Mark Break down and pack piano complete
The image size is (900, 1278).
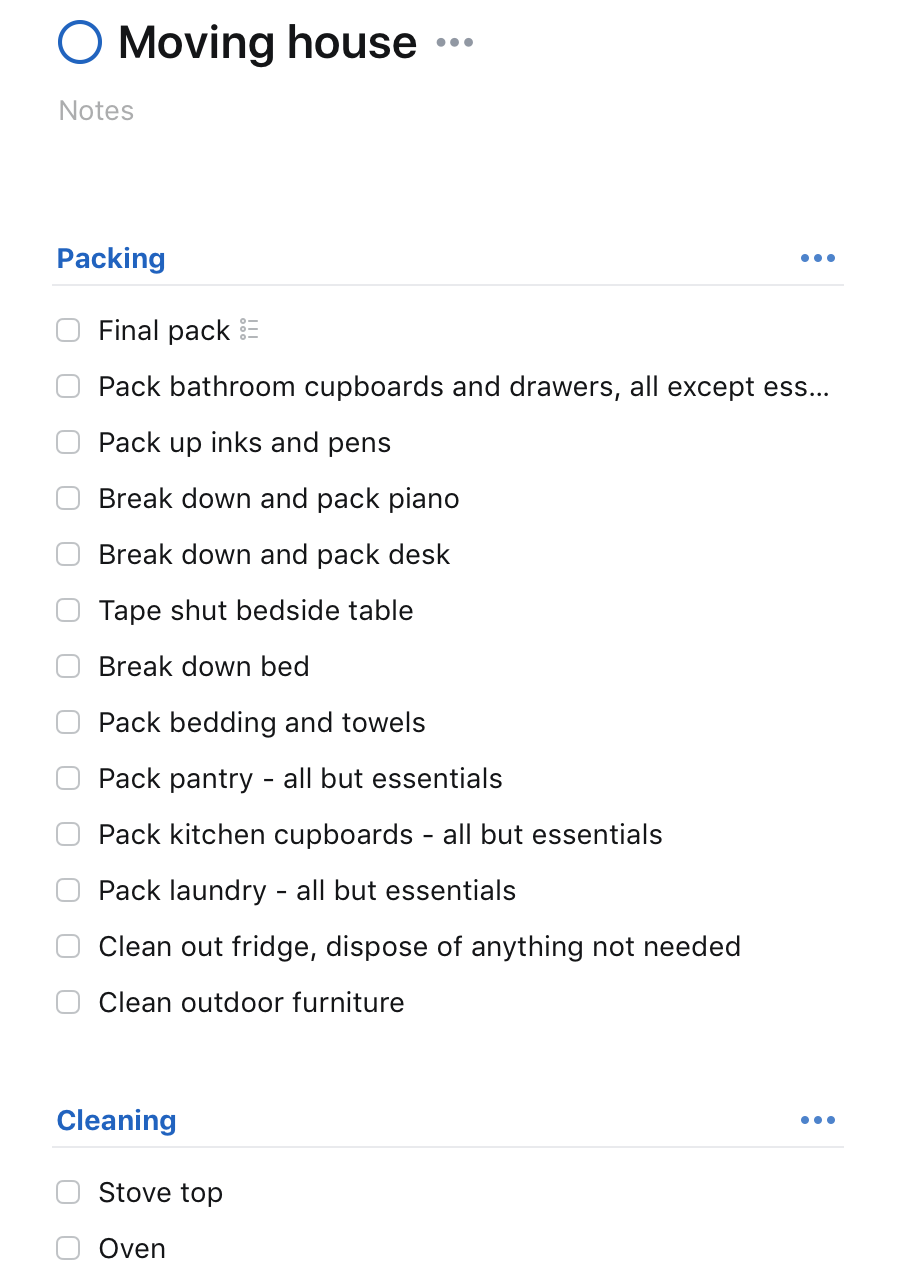pyautogui.click(x=68, y=498)
